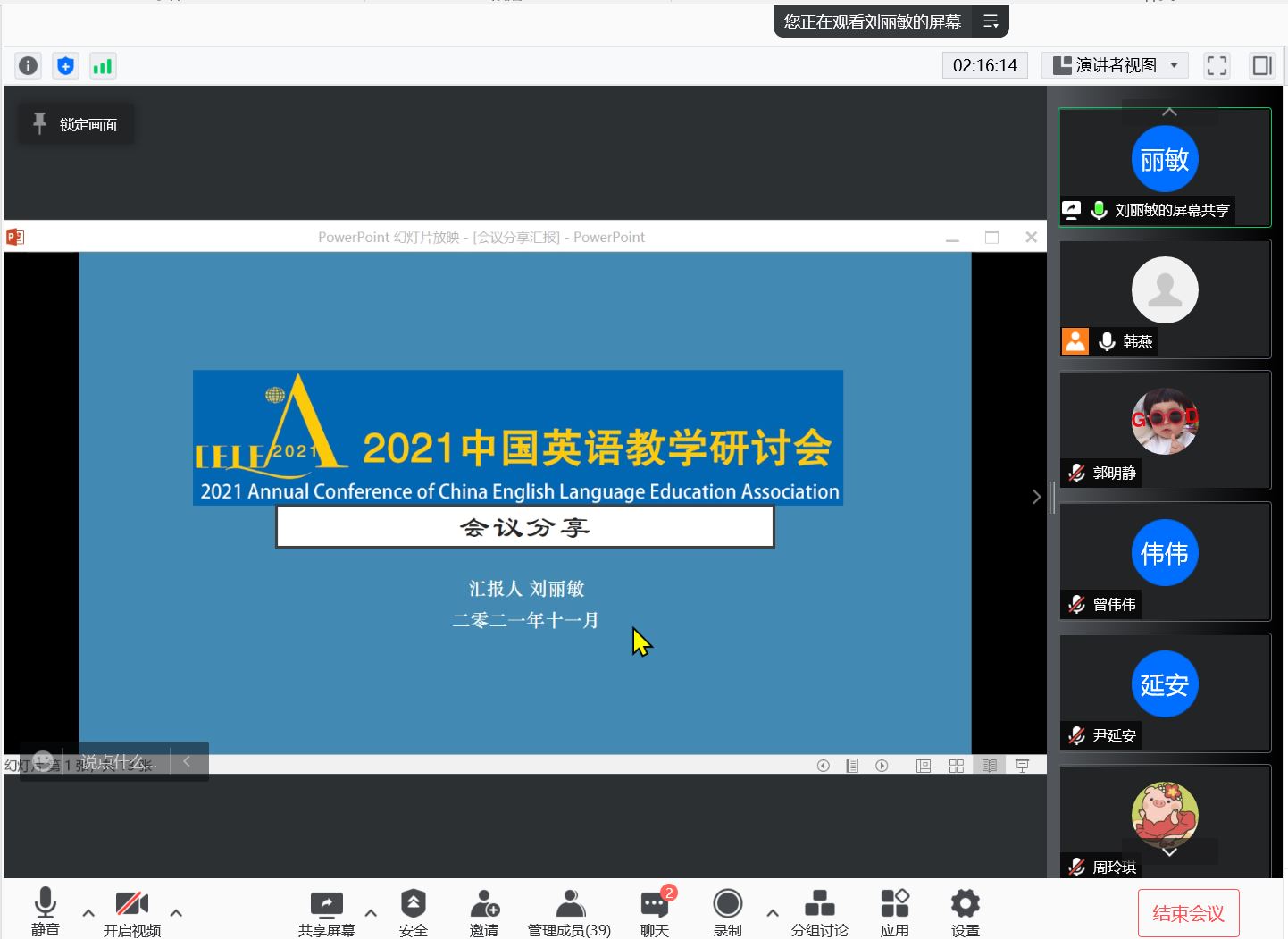The image size is (1288, 939).
Task: Start recording with 录制
Action: tap(728, 913)
